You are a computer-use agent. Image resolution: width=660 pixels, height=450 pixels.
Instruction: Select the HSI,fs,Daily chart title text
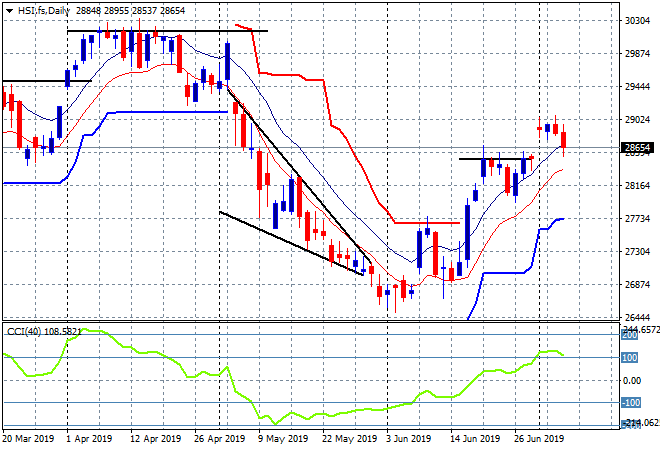coord(44,11)
